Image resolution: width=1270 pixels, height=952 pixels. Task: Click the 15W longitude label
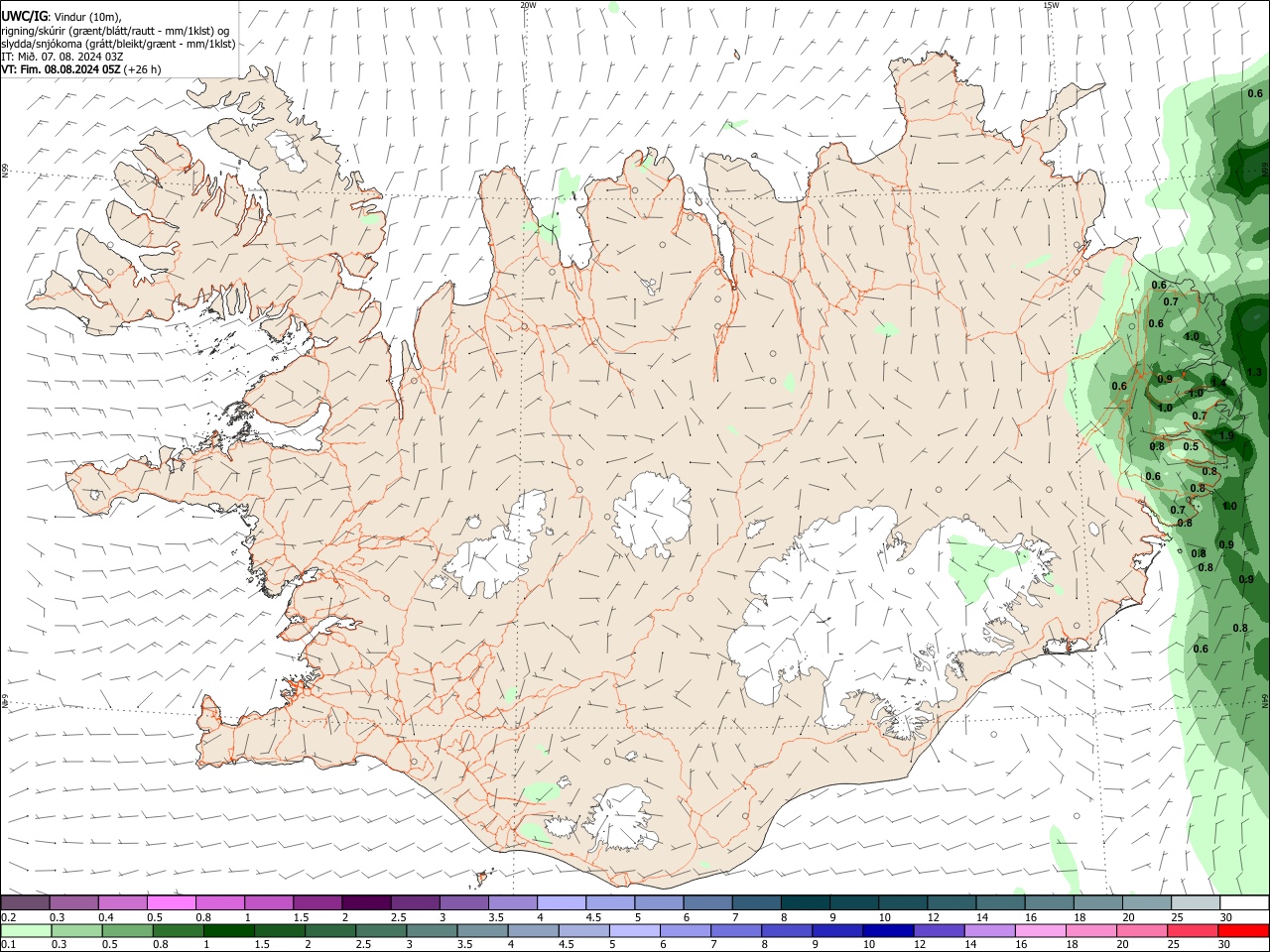[1051, 5]
